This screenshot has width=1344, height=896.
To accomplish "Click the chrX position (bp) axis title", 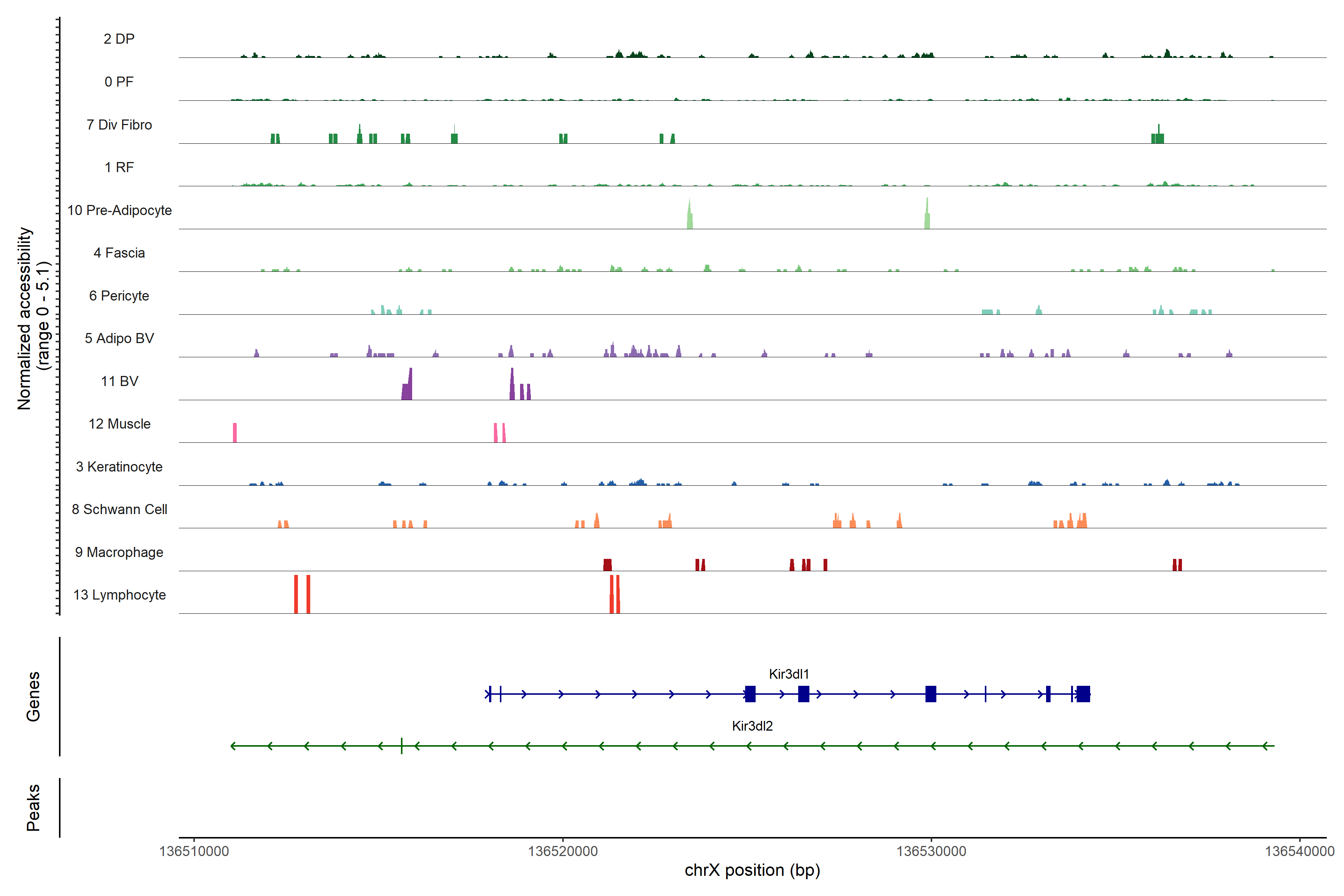I will tap(752, 870).
